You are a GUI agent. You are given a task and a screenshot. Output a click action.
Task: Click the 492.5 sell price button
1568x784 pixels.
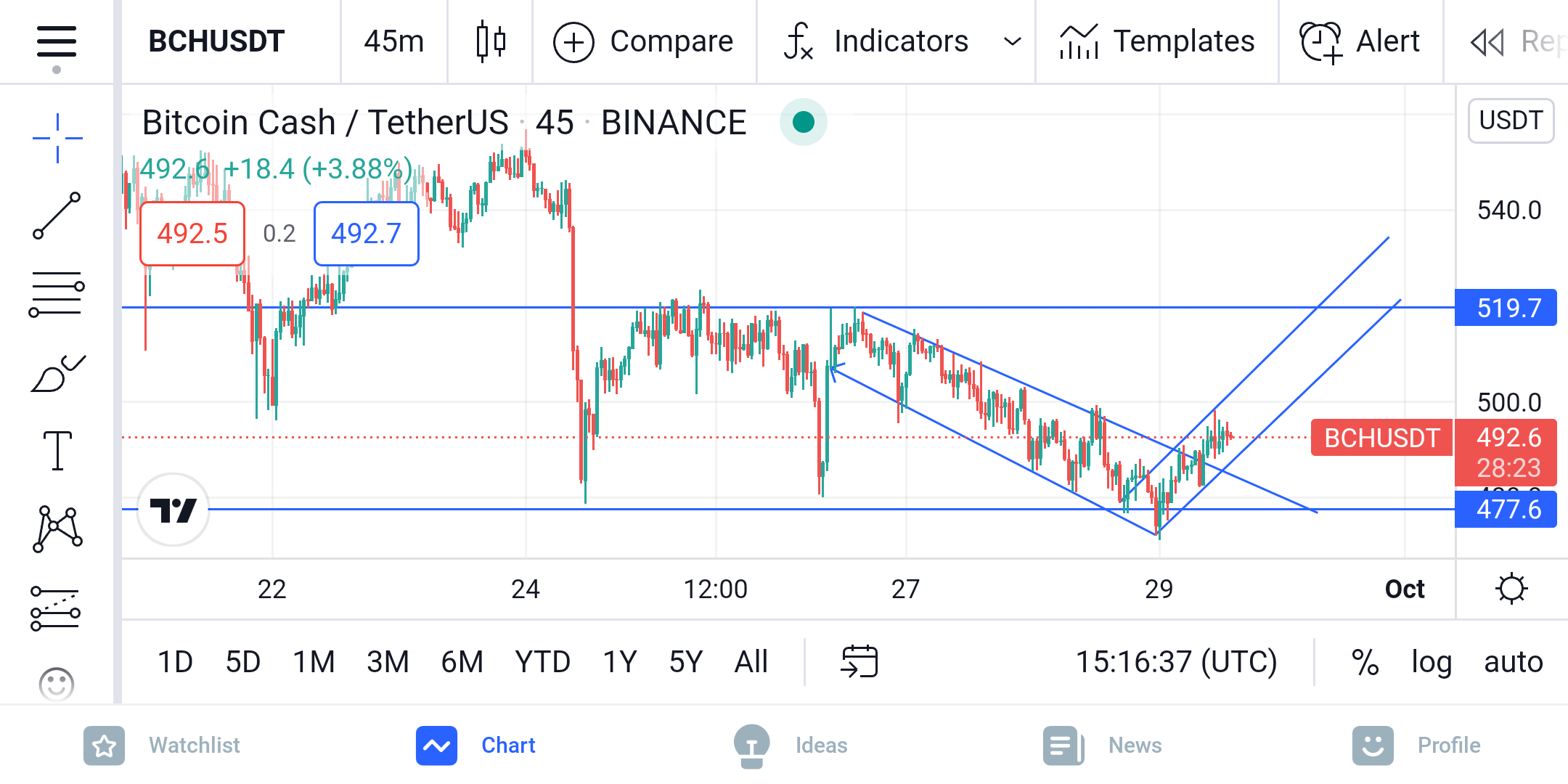pyautogui.click(x=192, y=234)
